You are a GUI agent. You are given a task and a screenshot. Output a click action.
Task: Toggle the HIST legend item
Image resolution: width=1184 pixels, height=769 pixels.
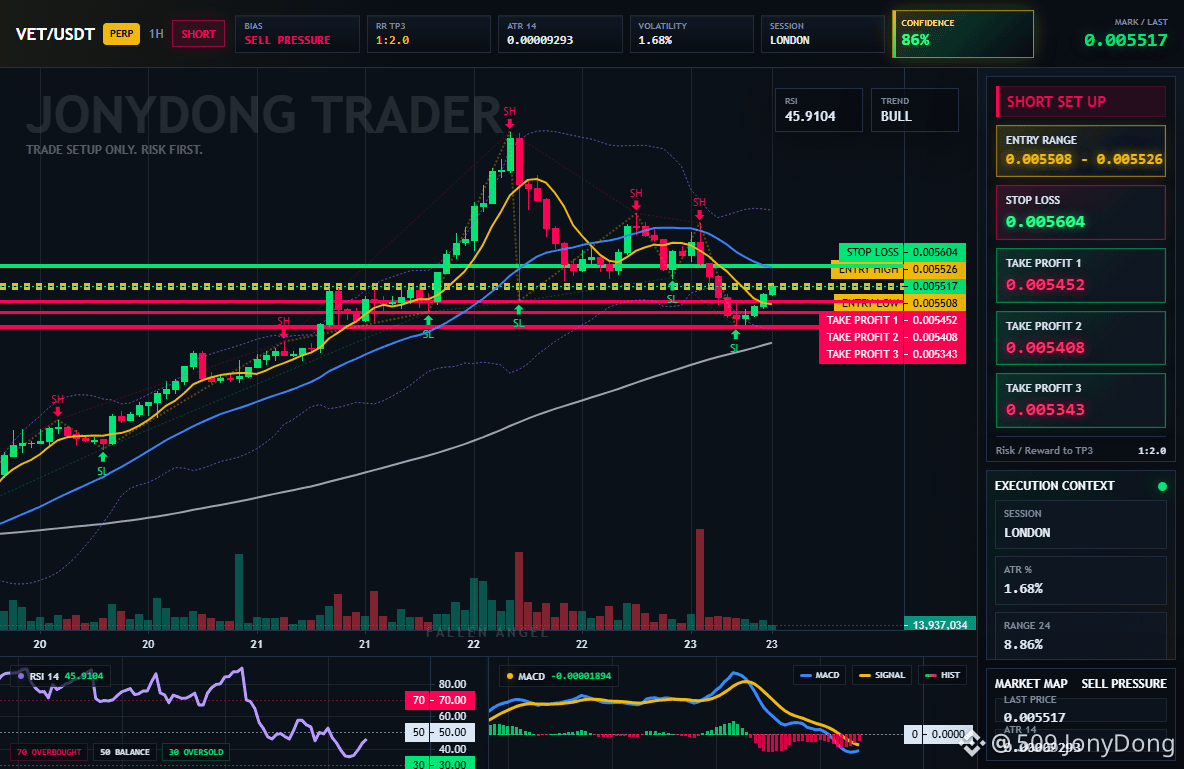pos(942,675)
